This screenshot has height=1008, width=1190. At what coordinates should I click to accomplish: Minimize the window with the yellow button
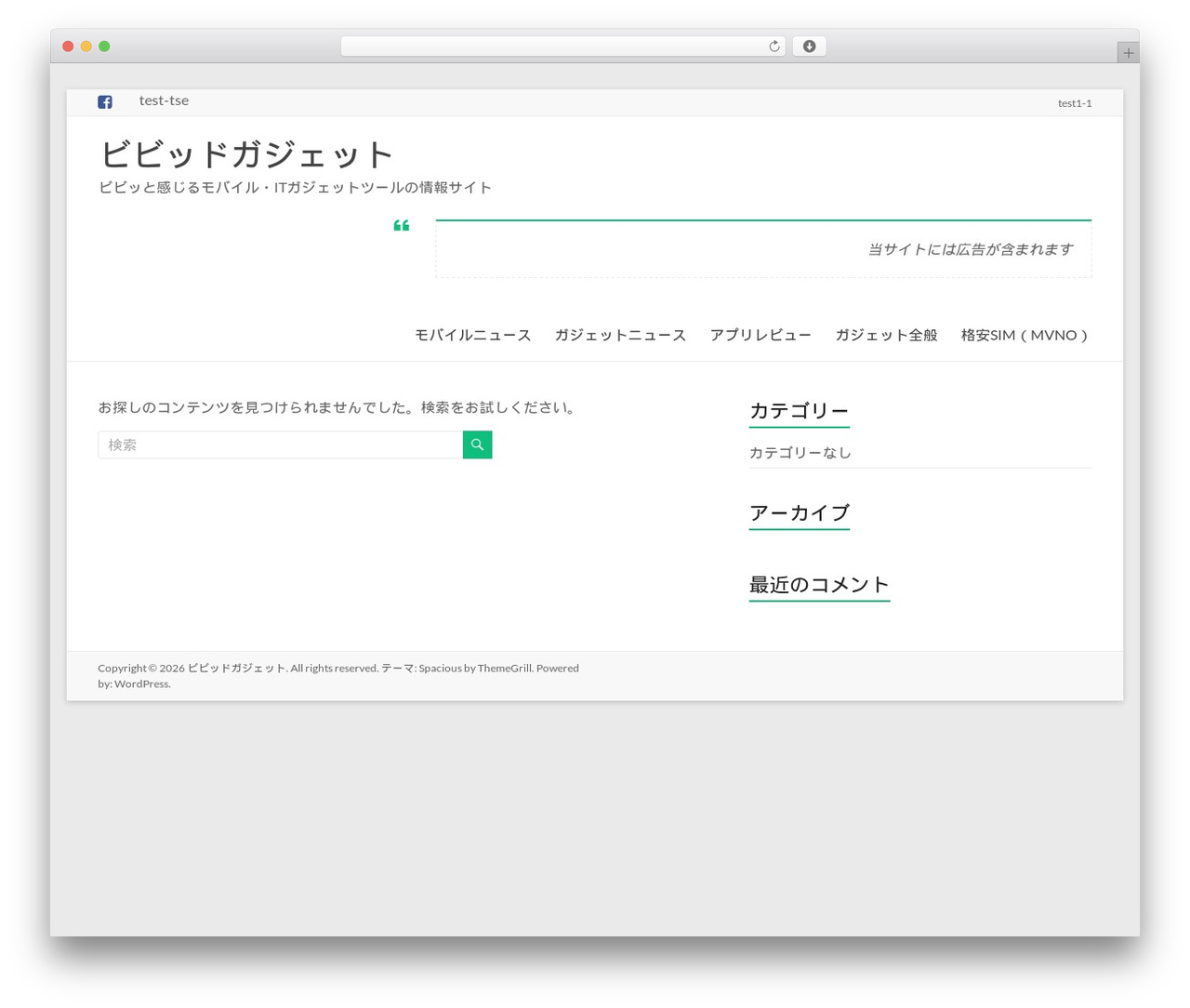click(x=86, y=46)
